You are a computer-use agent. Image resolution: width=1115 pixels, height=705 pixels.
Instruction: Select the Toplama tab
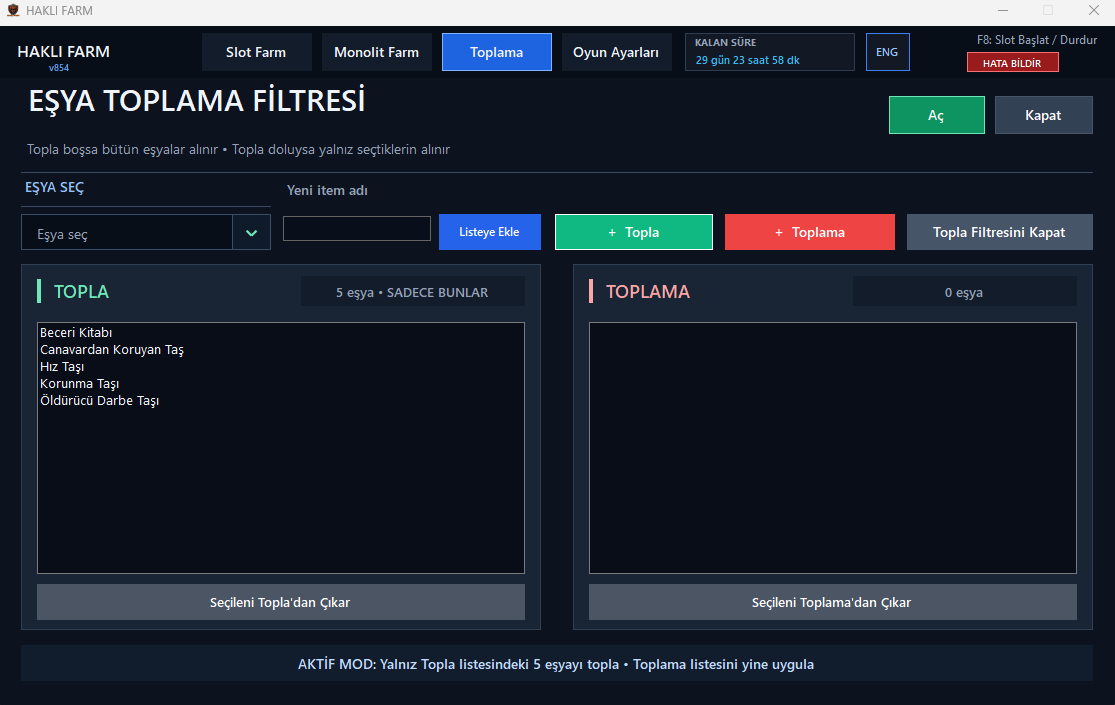pyautogui.click(x=496, y=52)
